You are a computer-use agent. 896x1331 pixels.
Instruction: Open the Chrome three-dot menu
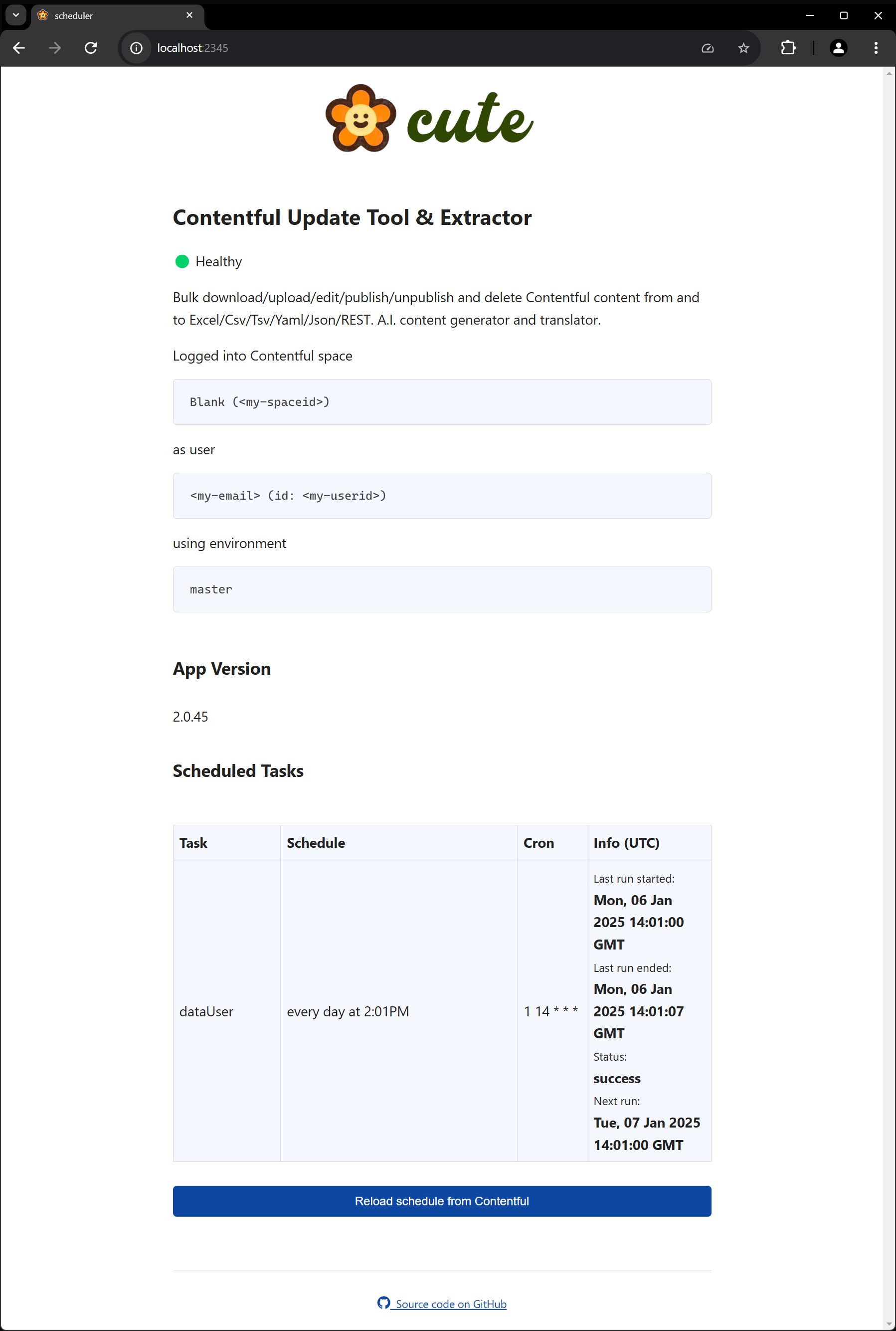pyautogui.click(x=876, y=48)
